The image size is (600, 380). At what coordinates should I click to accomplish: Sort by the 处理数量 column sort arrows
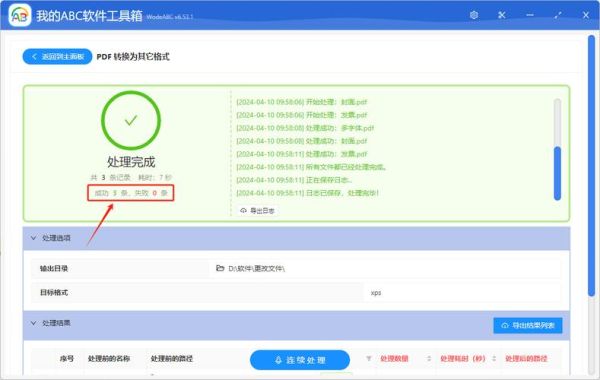pyautogui.click(x=429, y=359)
